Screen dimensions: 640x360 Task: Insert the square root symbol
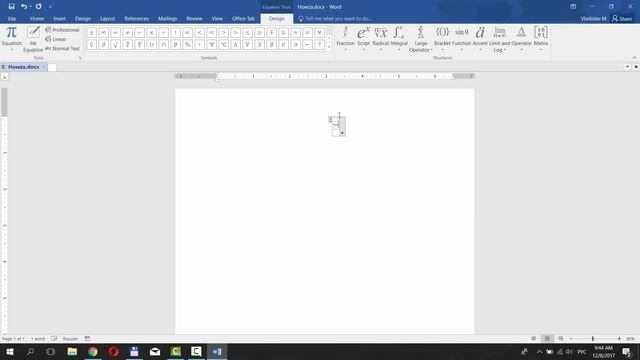[116, 44]
